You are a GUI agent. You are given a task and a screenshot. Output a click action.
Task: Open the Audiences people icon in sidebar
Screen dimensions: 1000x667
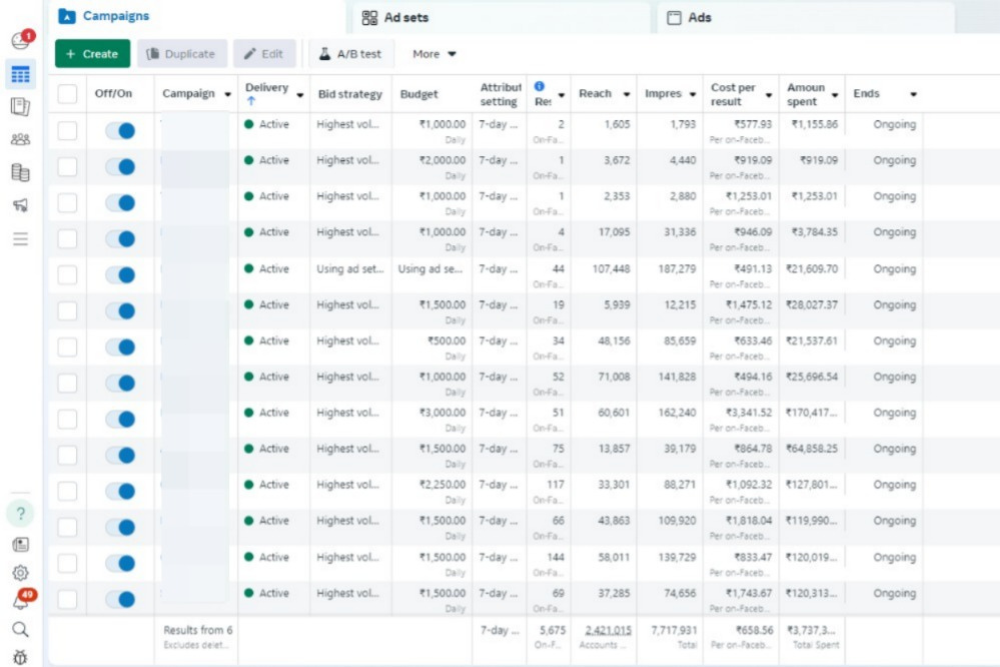(x=20, y=140)
